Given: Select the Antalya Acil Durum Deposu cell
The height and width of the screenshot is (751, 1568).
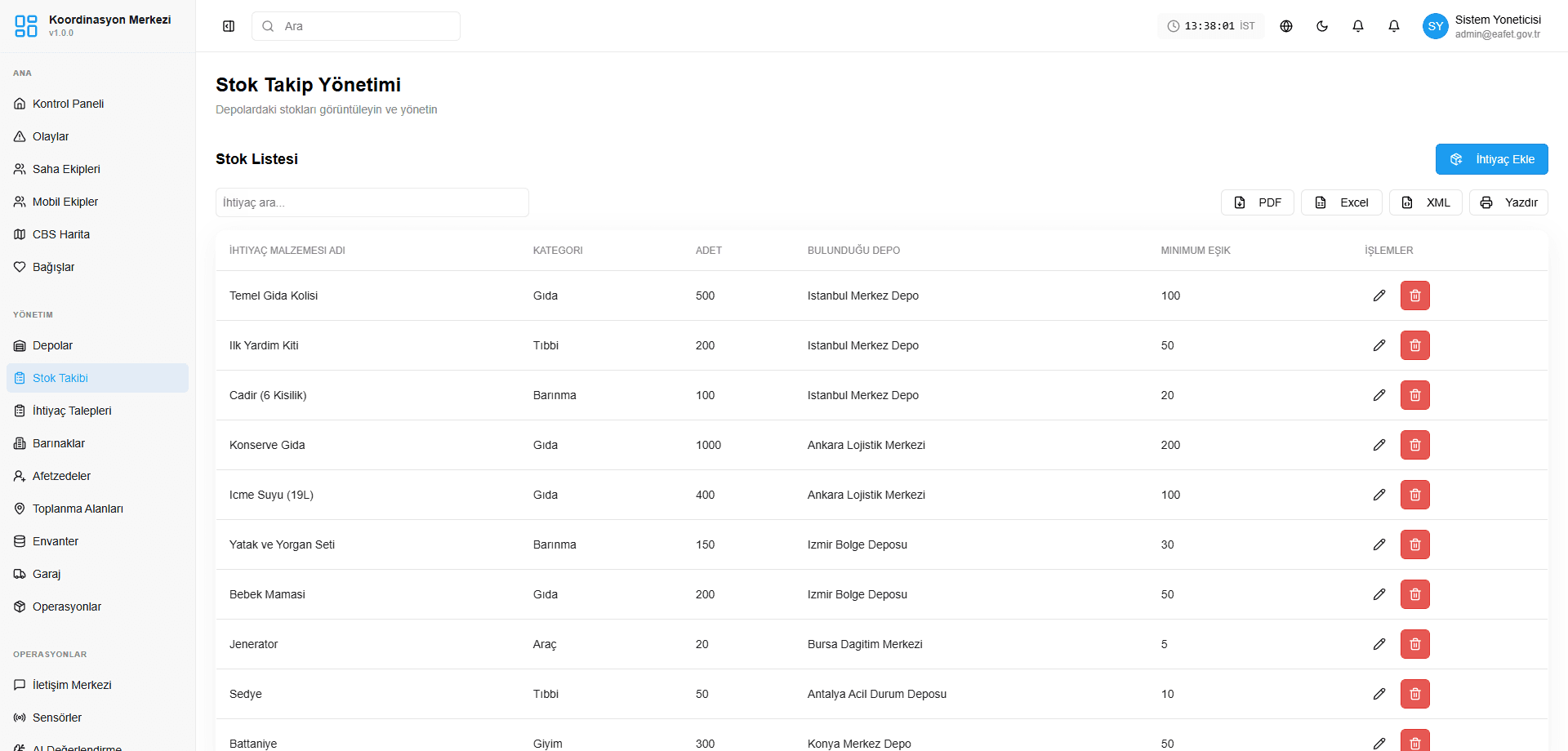Looking at the screenshot, I should click(877, 694).
